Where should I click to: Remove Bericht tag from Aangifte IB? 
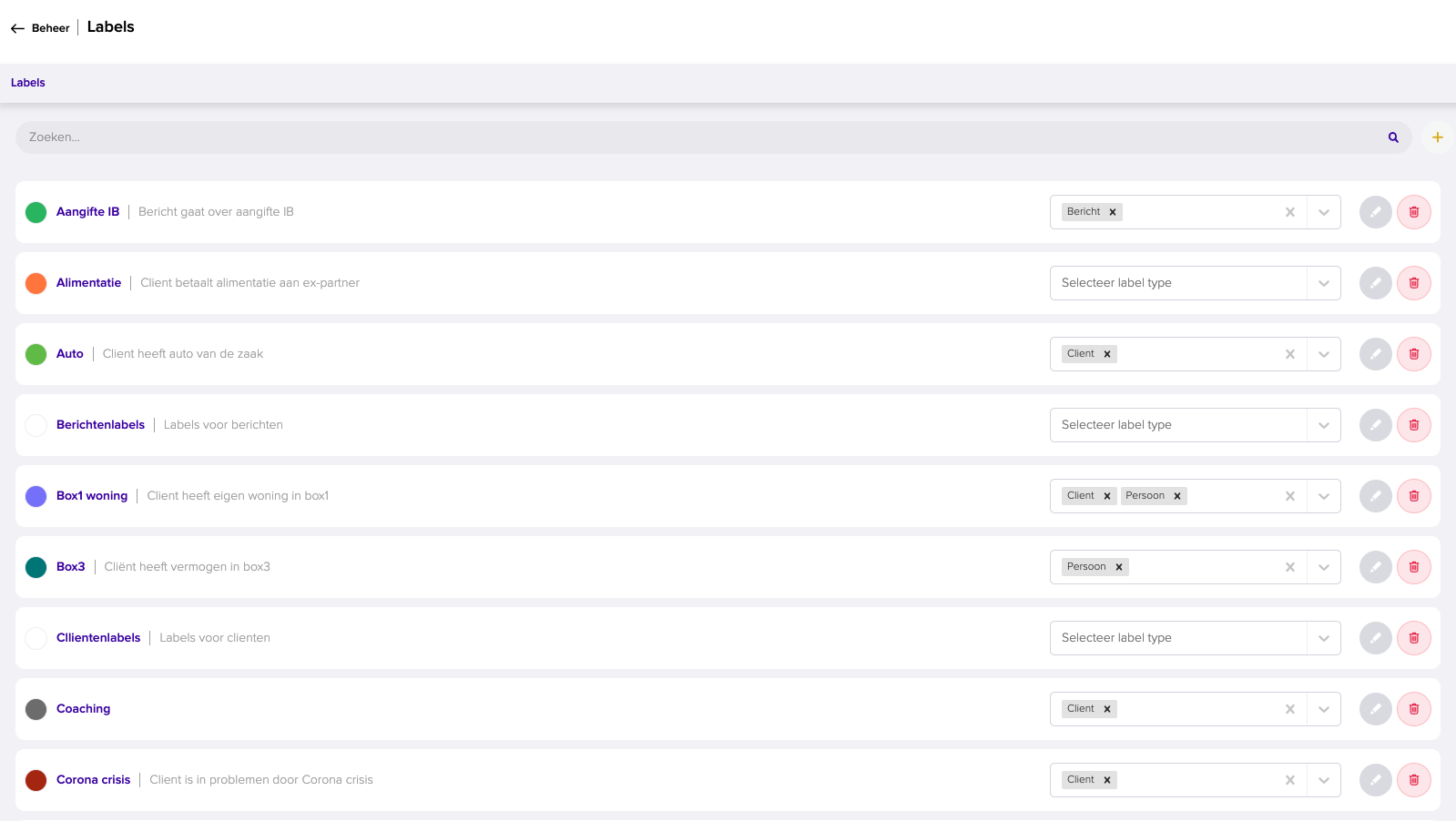(x=1113, y=212)
